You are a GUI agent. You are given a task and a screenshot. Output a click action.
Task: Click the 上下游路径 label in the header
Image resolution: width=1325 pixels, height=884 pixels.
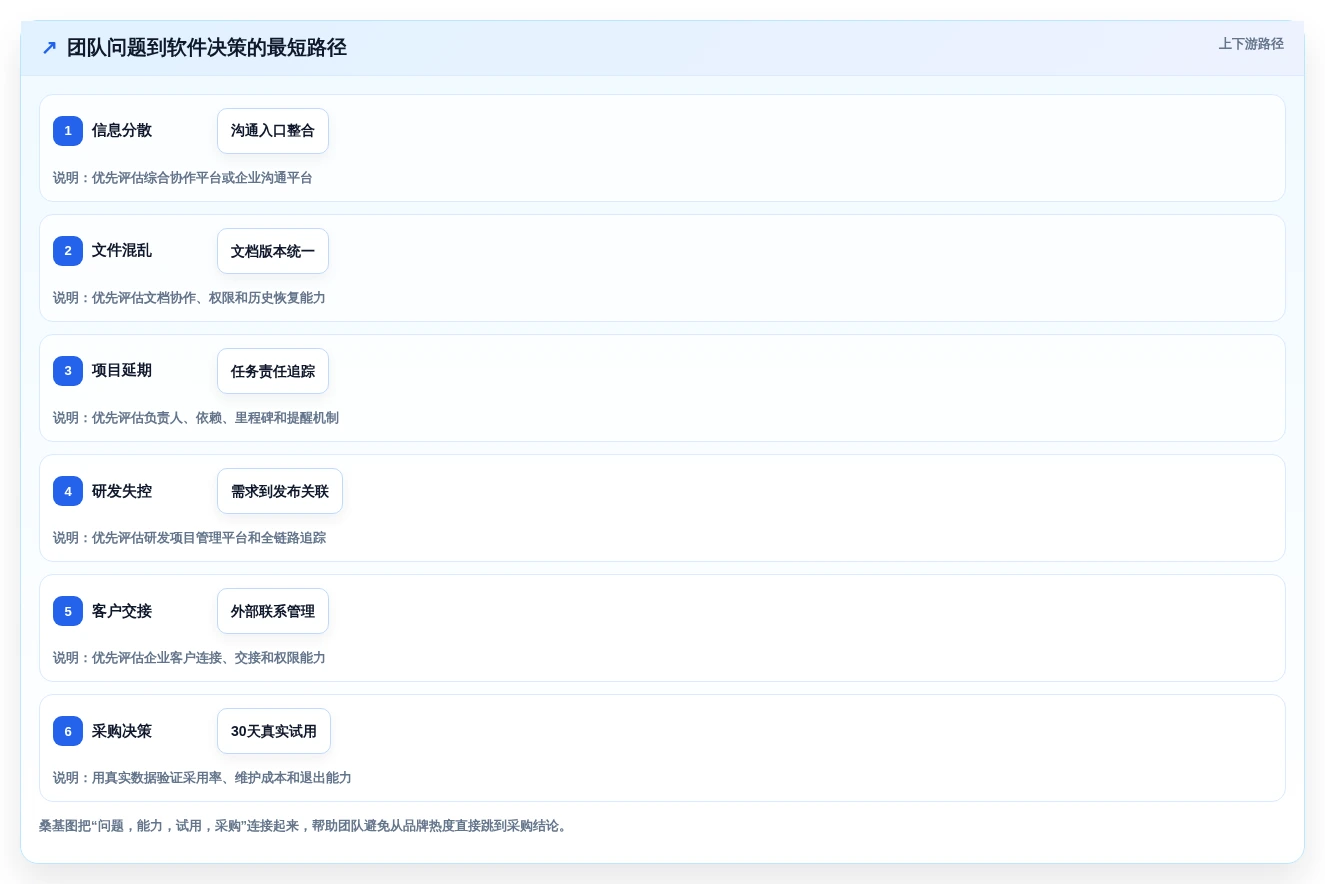1251,44
